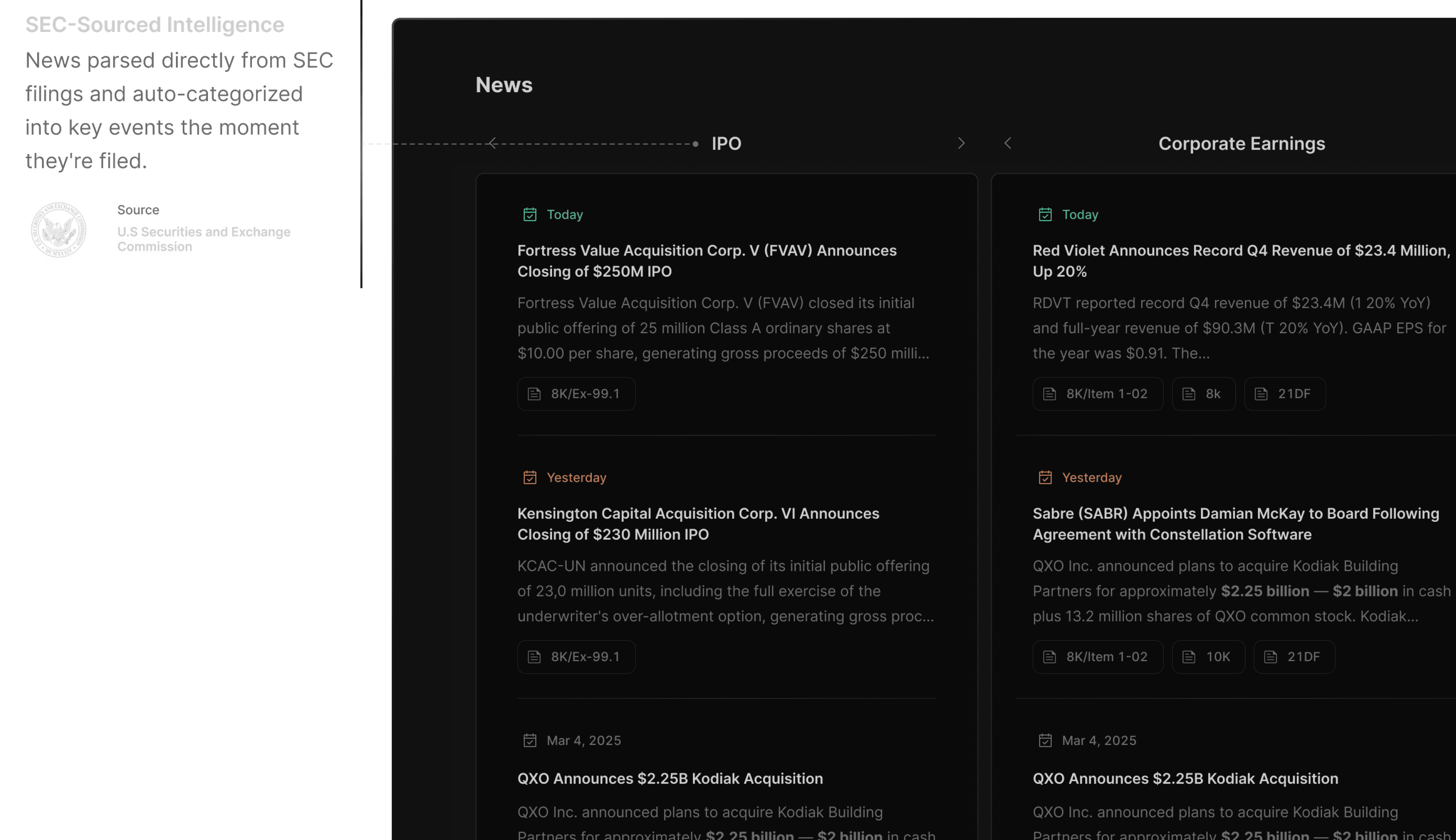1456x840 pixels.
Task: Click calendar icon beside Today in Corporate Earnings
Action: (1045, 215)
